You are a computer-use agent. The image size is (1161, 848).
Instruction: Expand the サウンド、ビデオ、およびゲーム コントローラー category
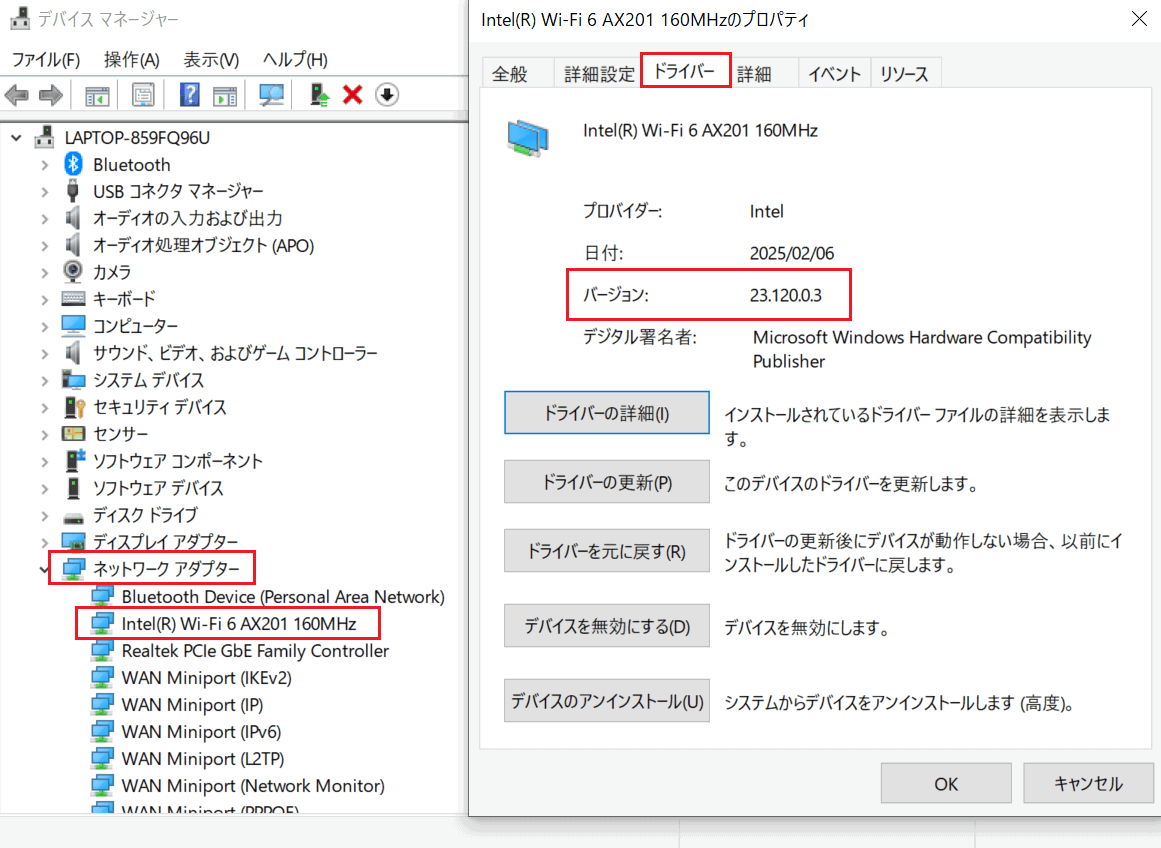[x=44, y=353]
